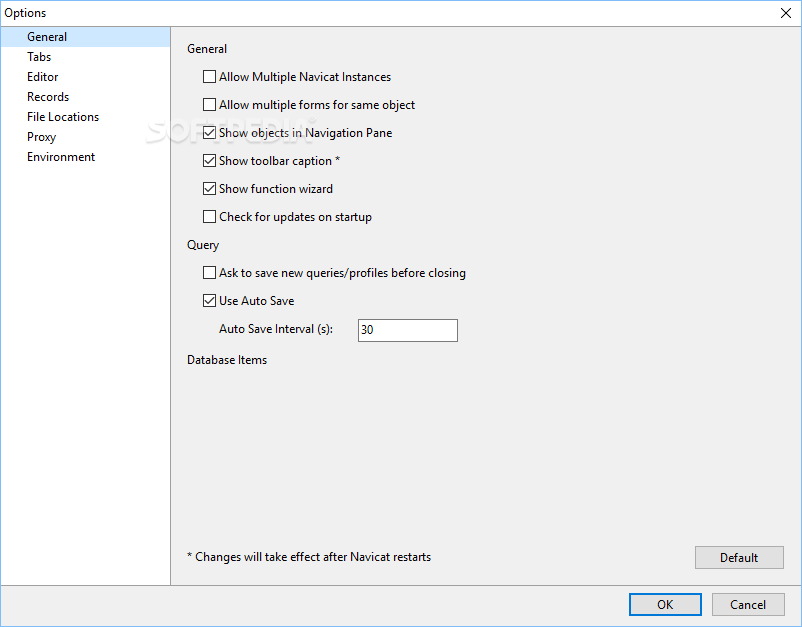Viewport: 802px width, 627px height.
Task: Click Cancel to discard changes
Action: click(748, 604)
